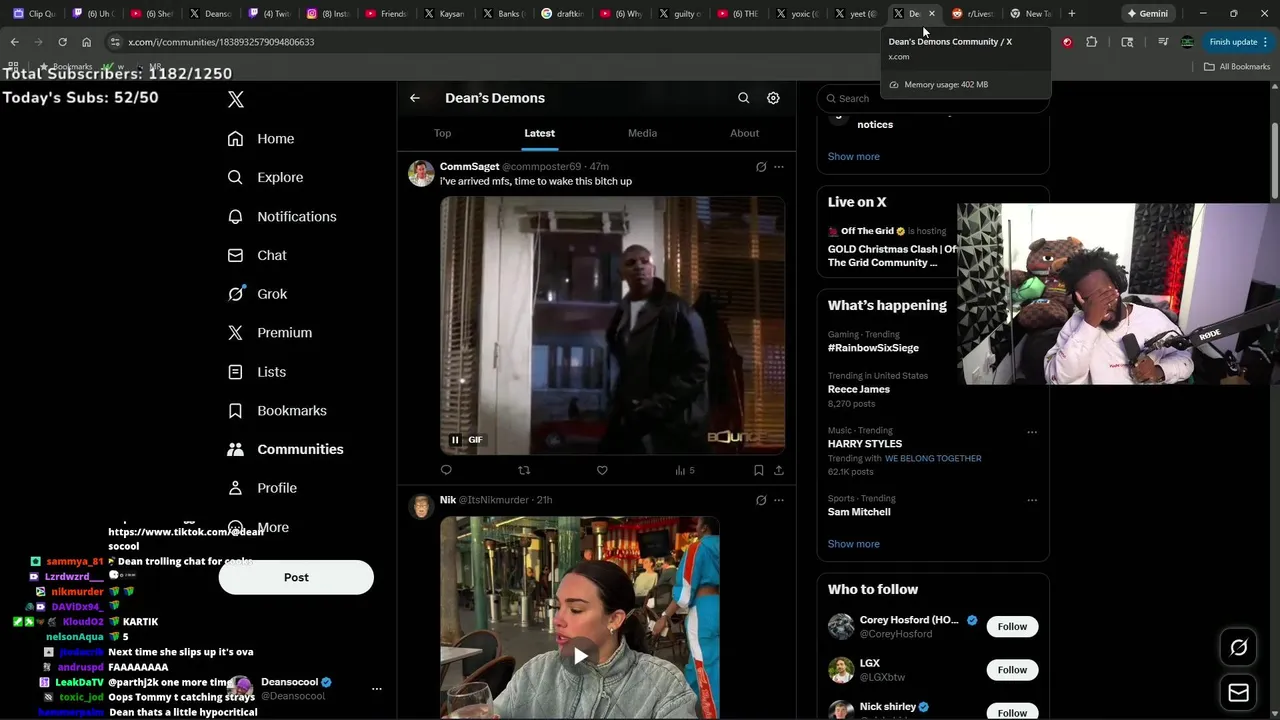Switch to the r/Livestream browser tab

(973, 14)
